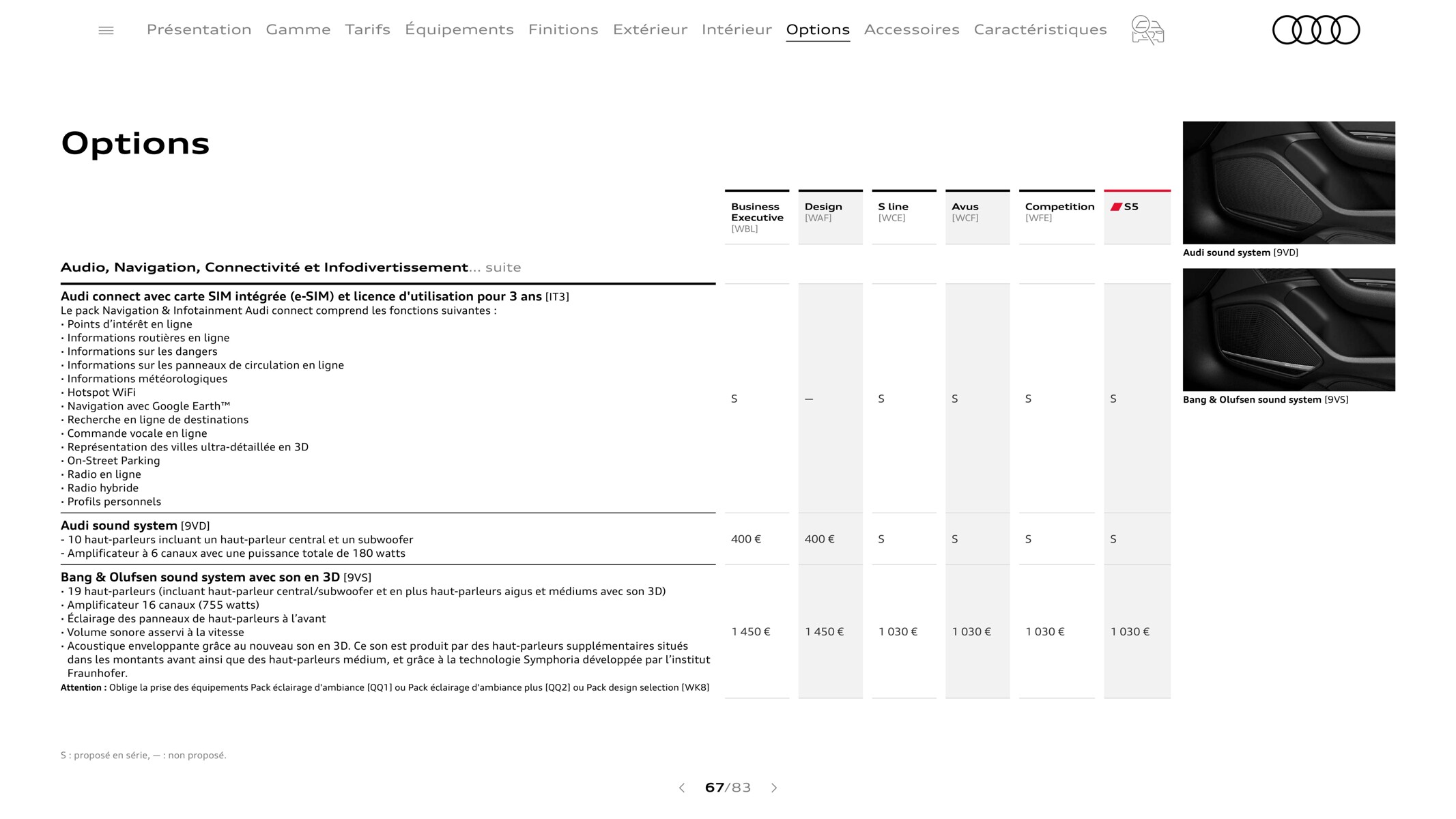Open the Accessoires tab
The width and height of the screenshot is (1456, 819).
912,29
